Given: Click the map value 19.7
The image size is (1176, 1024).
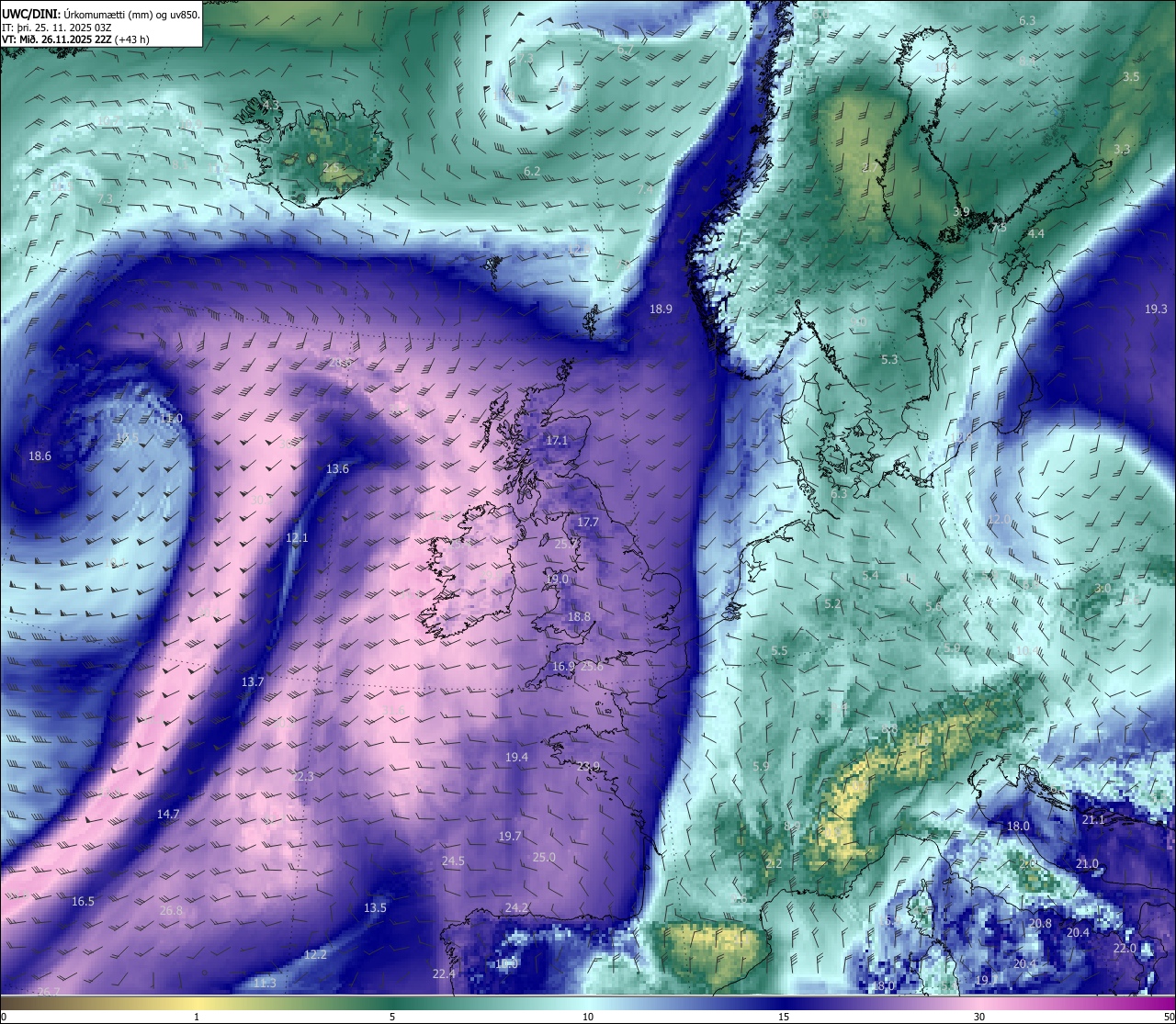Looking at the screenshot, I should click(510, 837).
